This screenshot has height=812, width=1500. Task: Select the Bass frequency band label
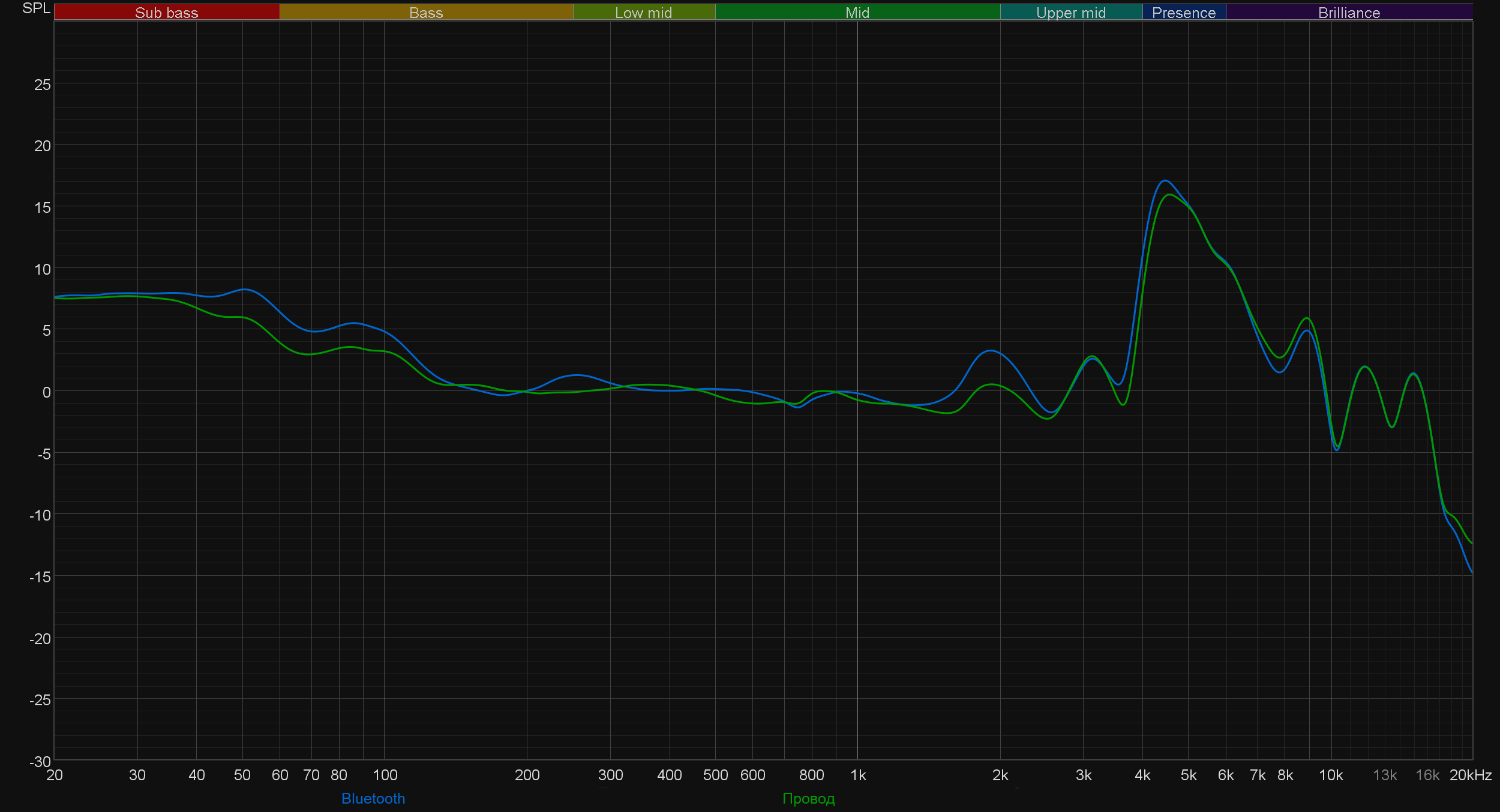point(426,13)
